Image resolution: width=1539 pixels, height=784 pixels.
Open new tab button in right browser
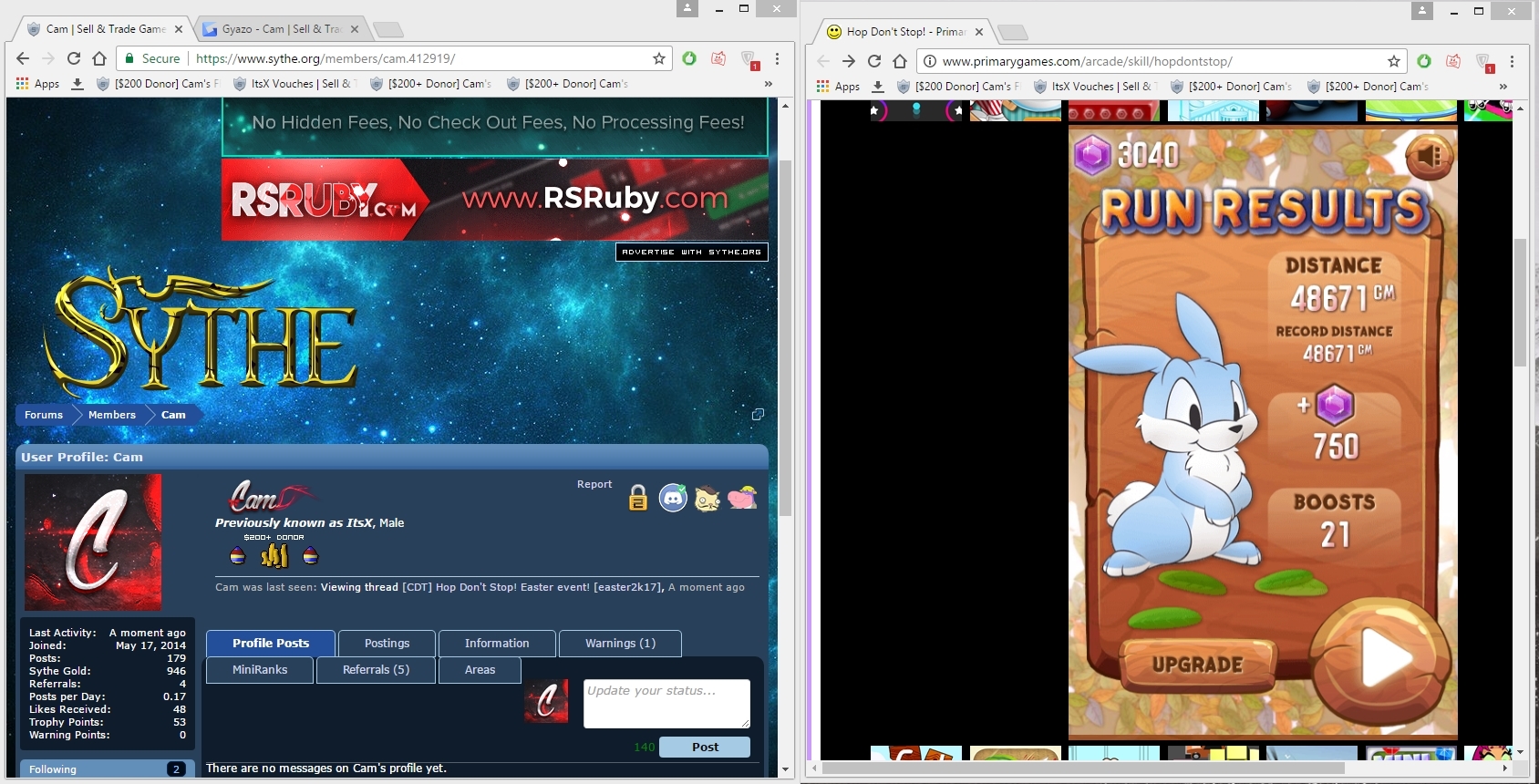tap(1012, 33)
